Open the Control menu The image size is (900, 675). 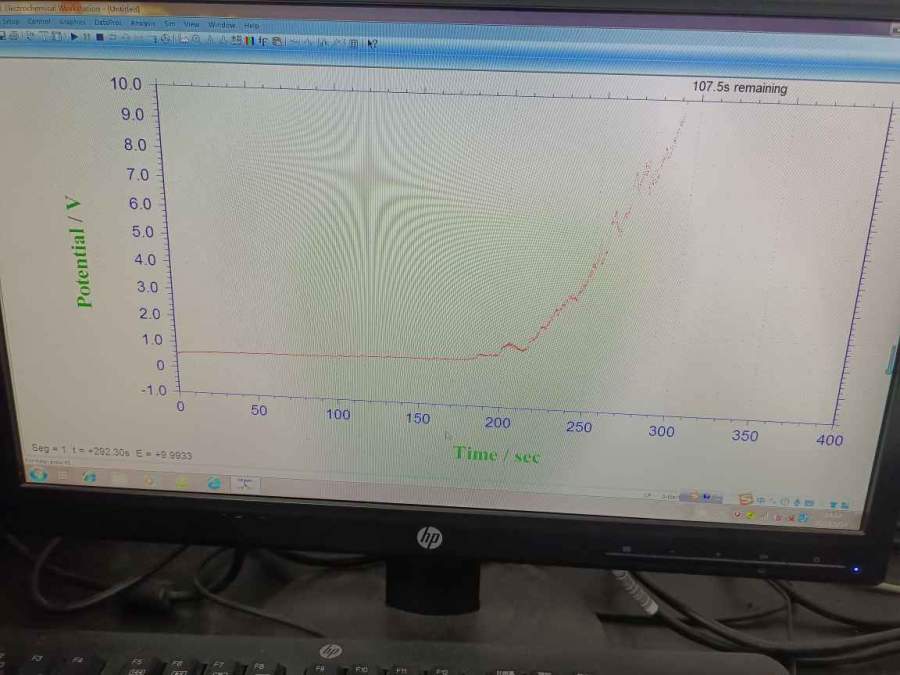click(x=39, y=21)
